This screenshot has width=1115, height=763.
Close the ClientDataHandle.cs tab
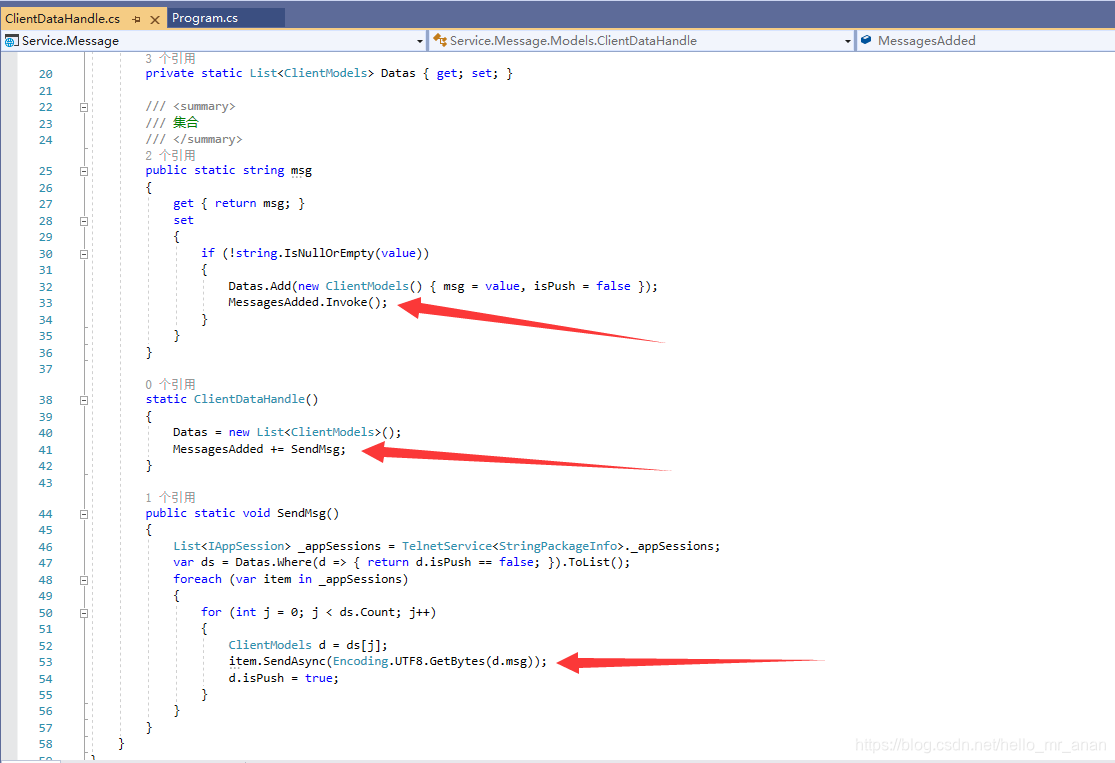pos(154,19)
